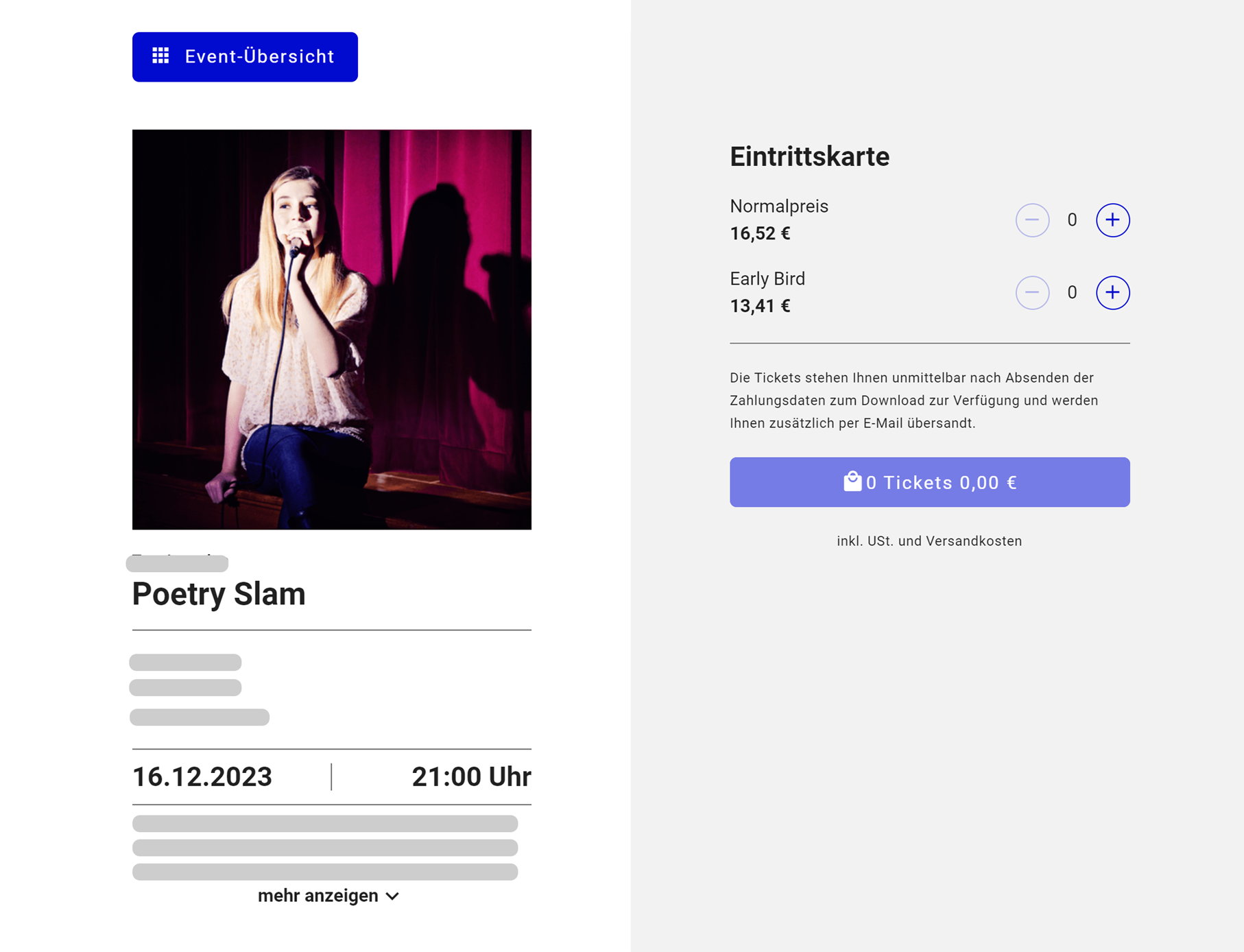Image resolution: width=1244 pixels, height=952 pixels.
Task: Click the Normalpreis quantity value
Action: (1072, 220)
